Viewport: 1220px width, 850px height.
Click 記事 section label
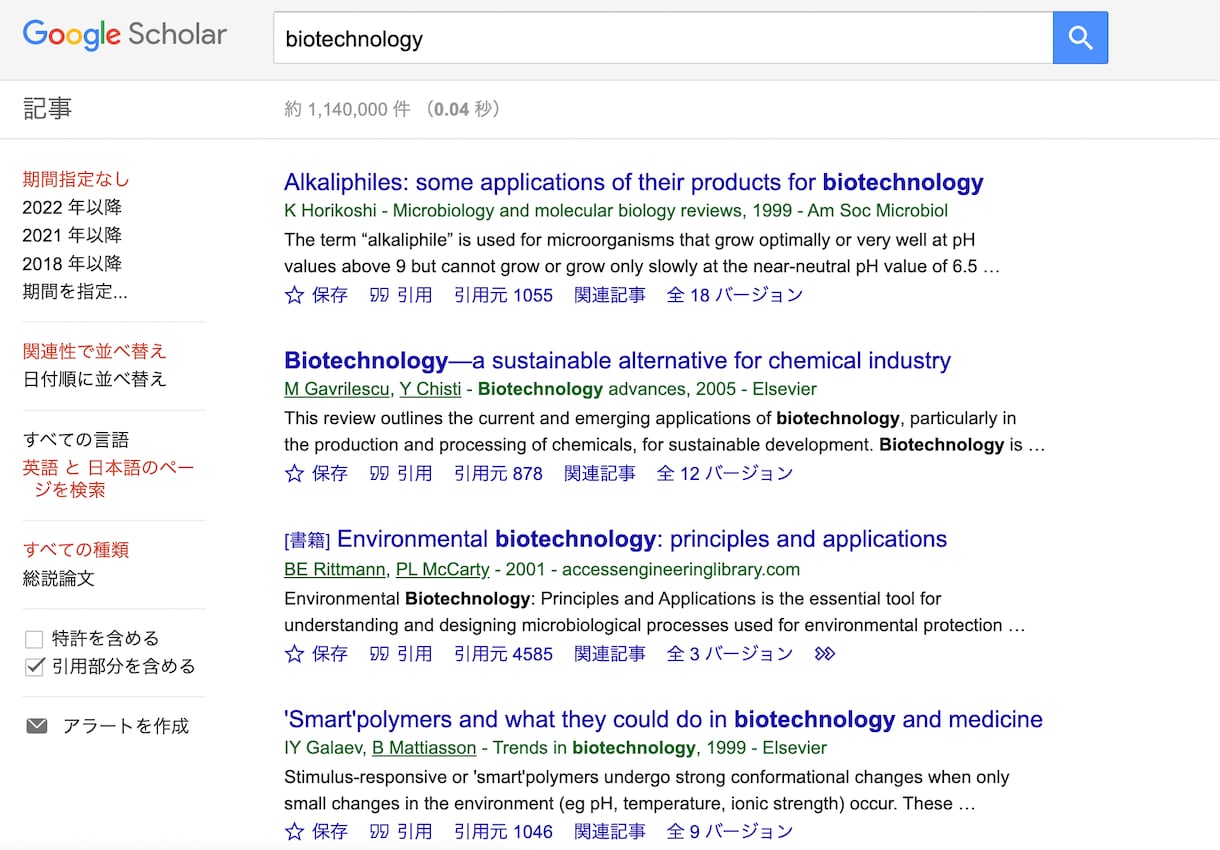[x=47, y=109]
